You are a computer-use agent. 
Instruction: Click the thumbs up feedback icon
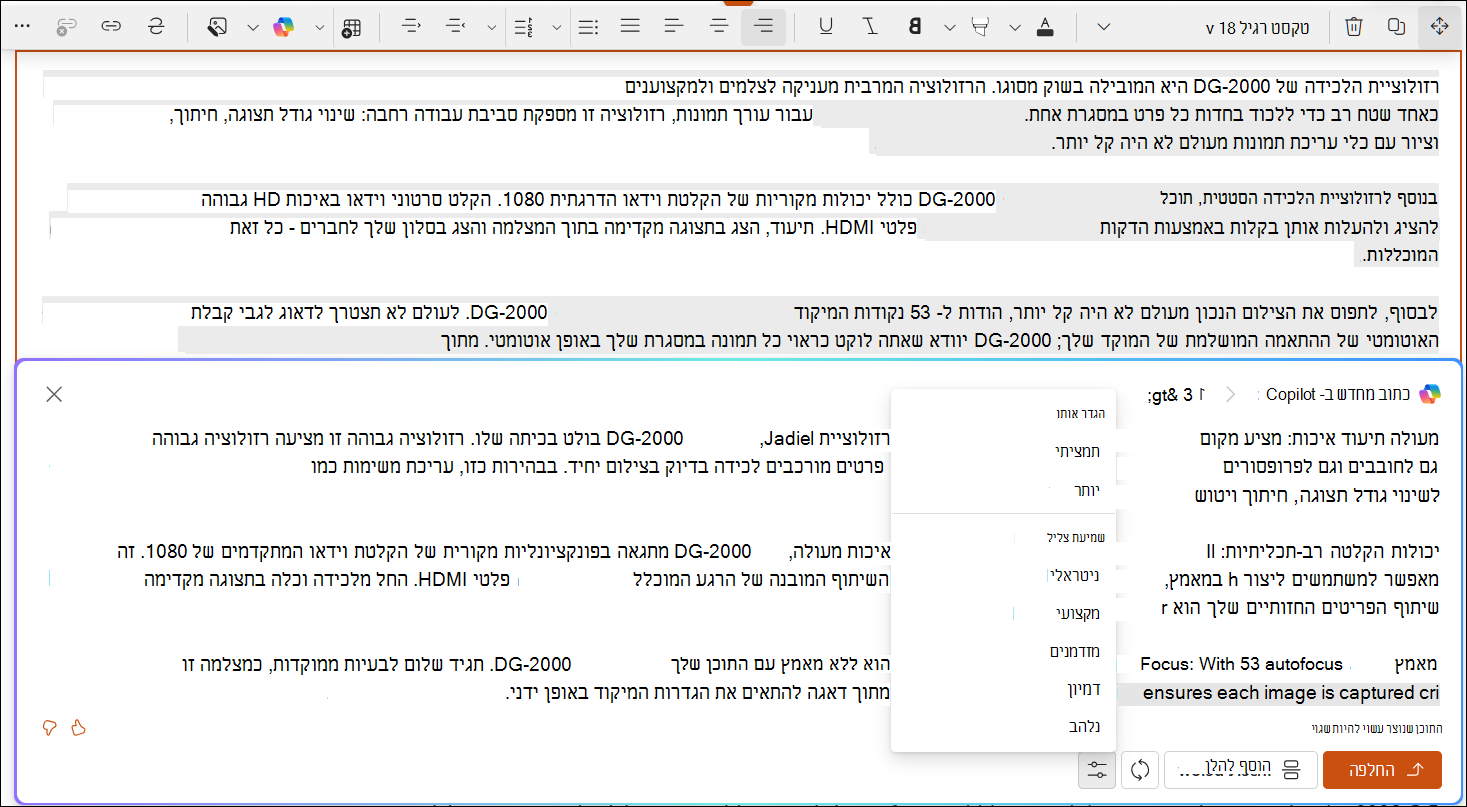click(x=79, y=728)
